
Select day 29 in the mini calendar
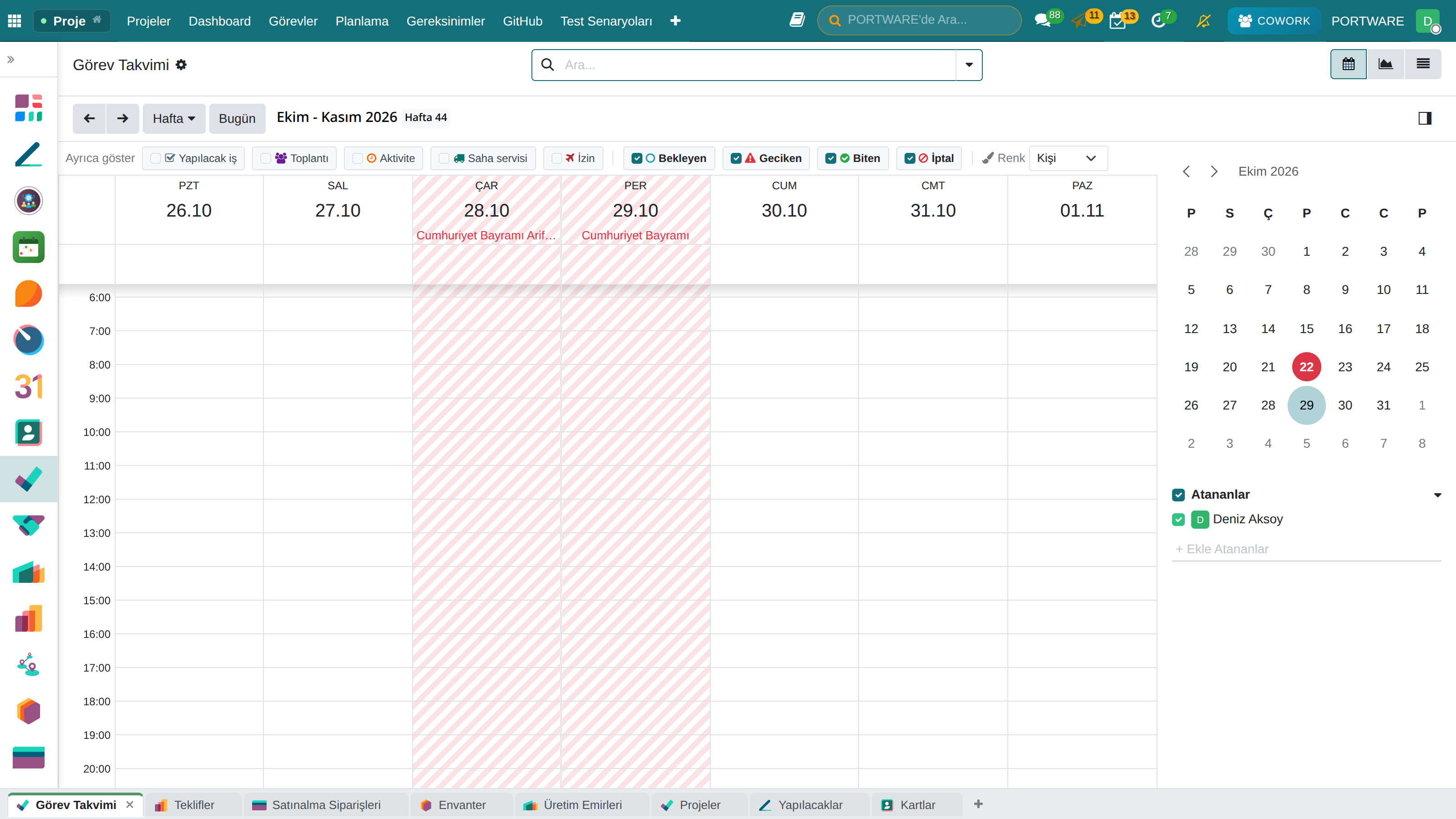[x=1306, y=405]
